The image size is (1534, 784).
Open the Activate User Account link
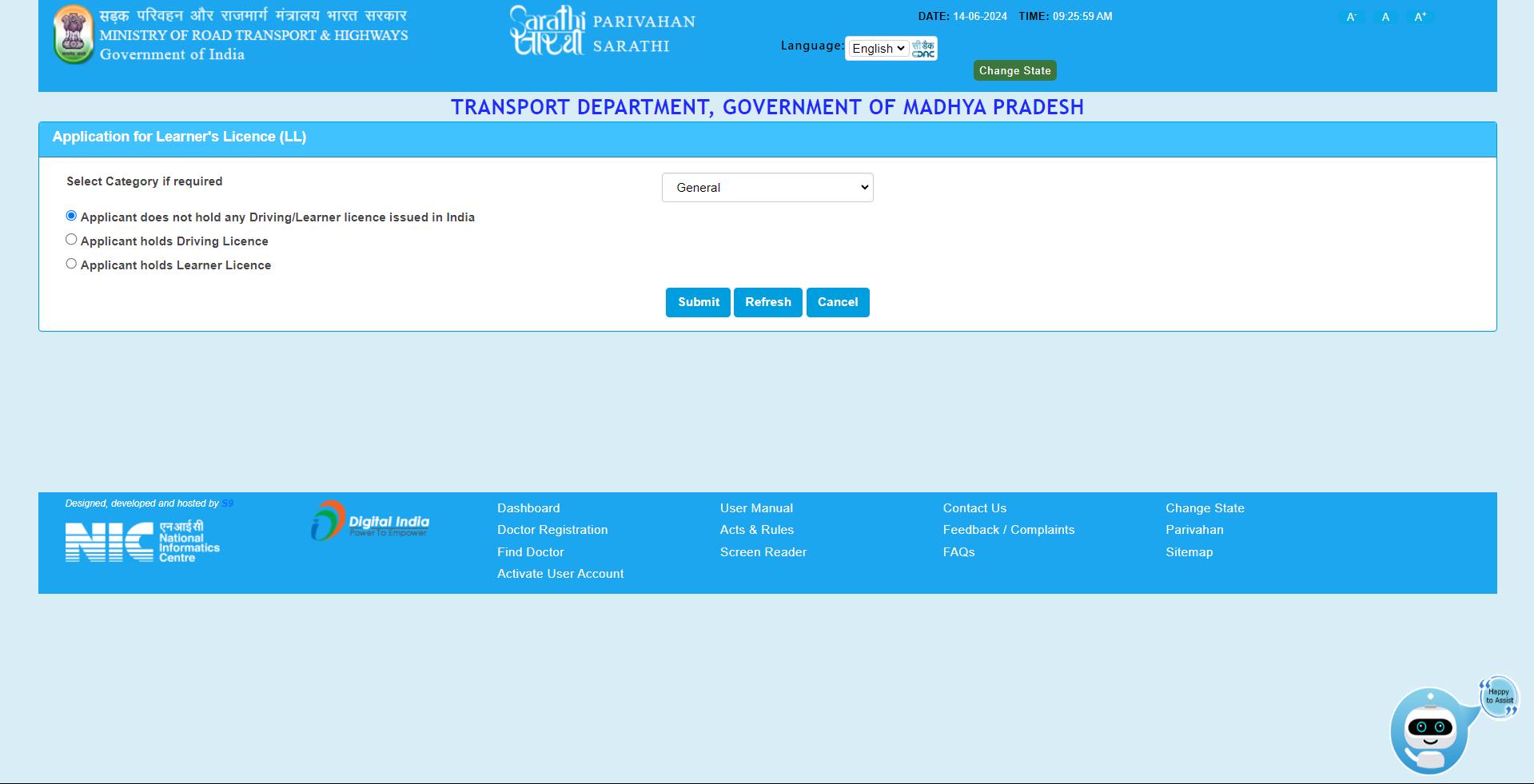tap(560, 574)
